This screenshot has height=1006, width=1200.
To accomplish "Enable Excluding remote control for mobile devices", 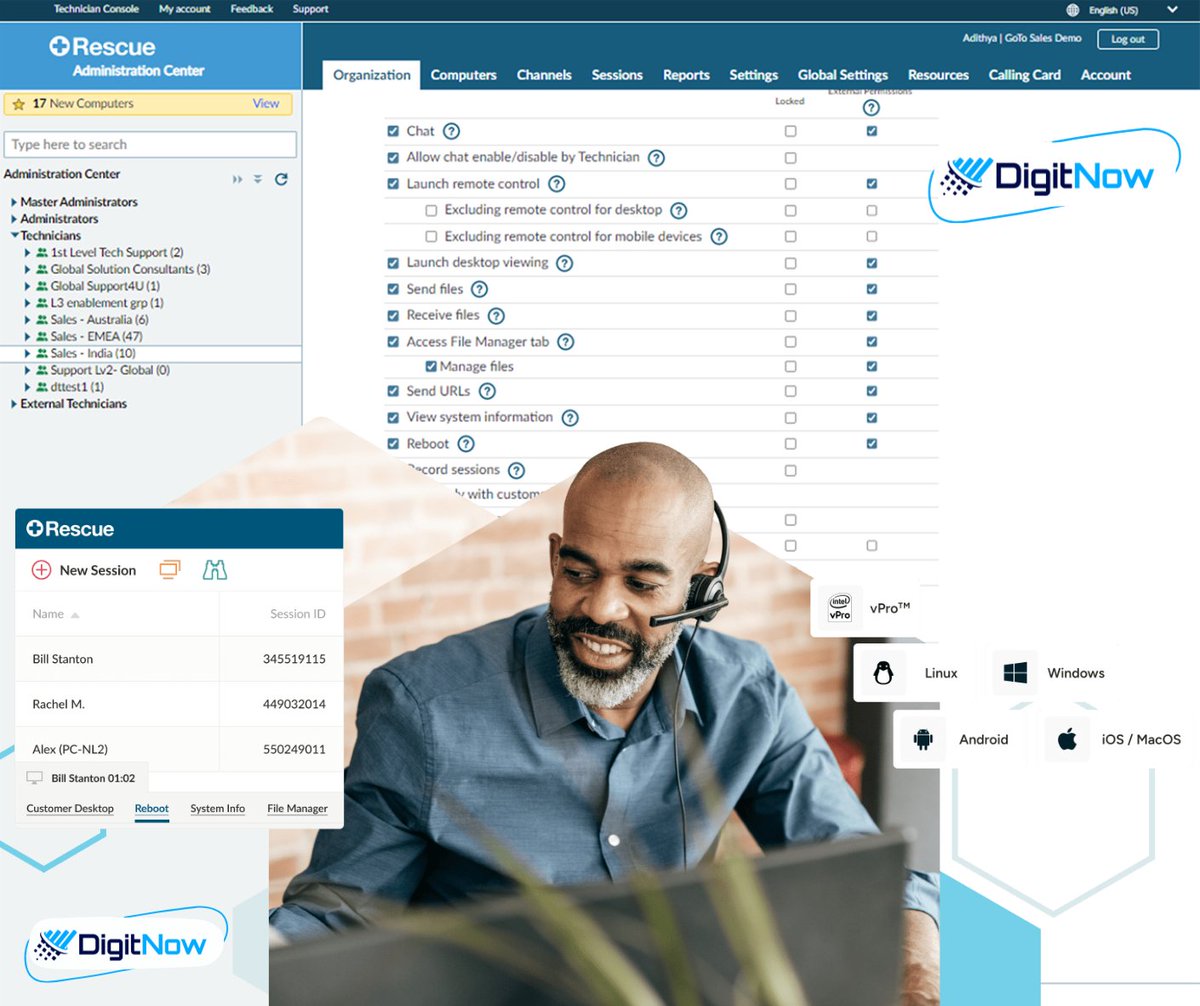I will [x=431, y=237].
